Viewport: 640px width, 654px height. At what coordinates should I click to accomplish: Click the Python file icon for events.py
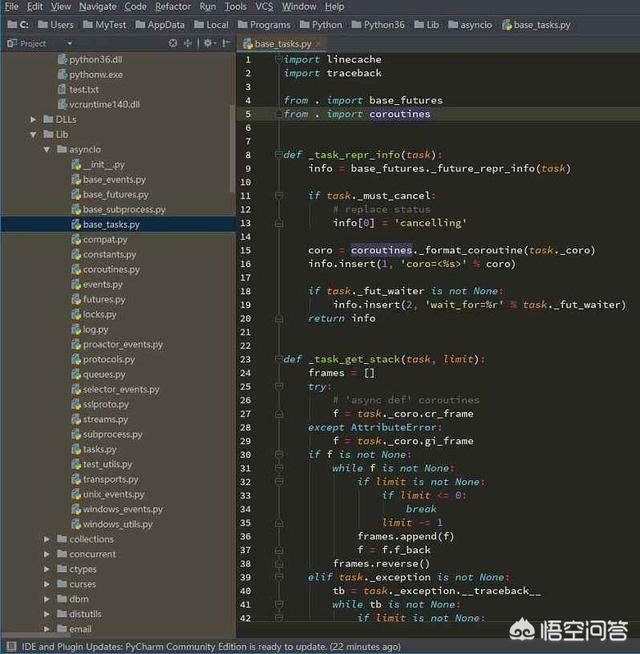click(74, 285)
